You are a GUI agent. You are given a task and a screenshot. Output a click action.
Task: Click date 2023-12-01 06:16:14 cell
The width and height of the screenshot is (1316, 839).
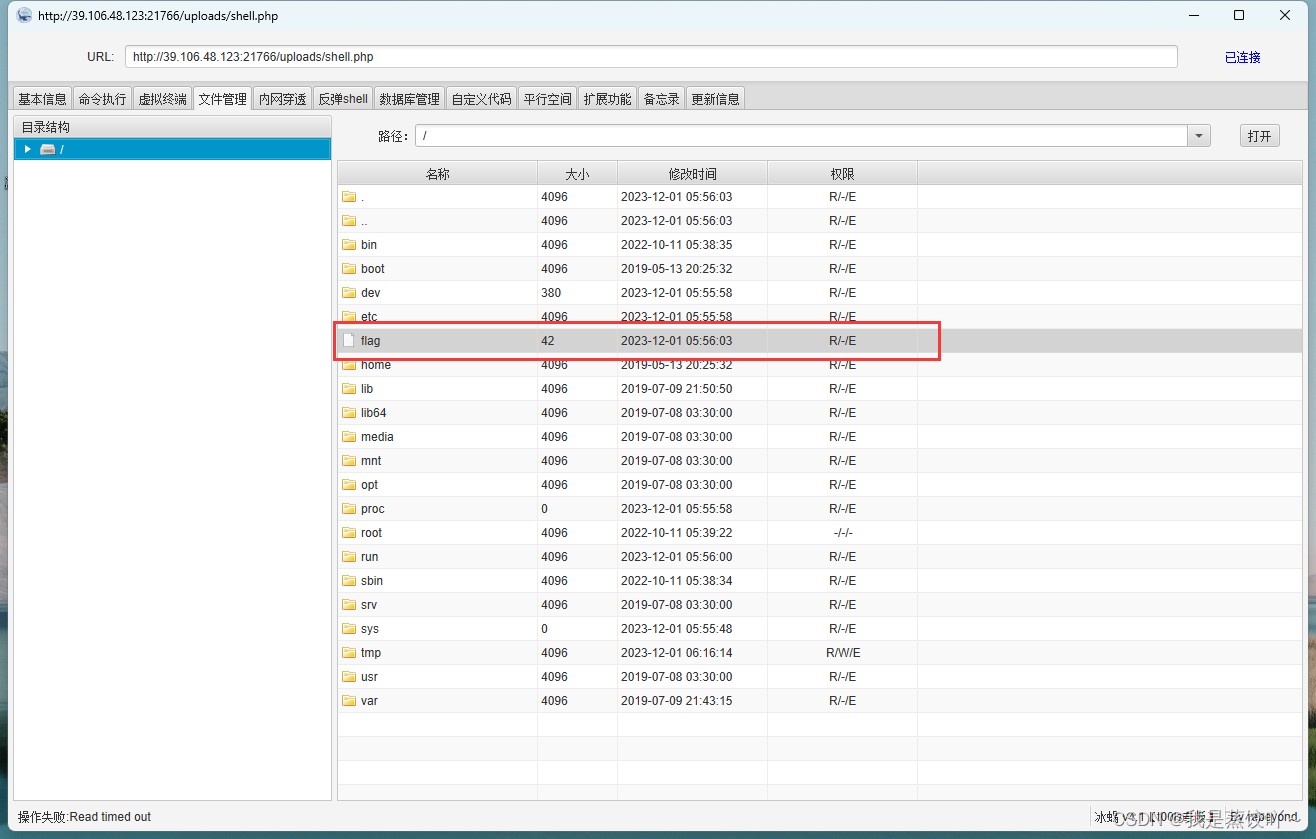pyautogui.click(x=676, y=653)
